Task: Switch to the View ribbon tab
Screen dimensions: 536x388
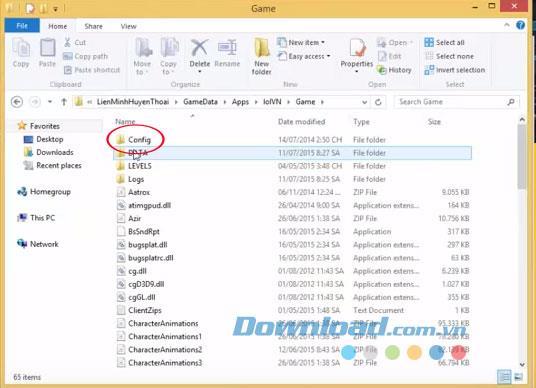Action: tap(128, 26)
